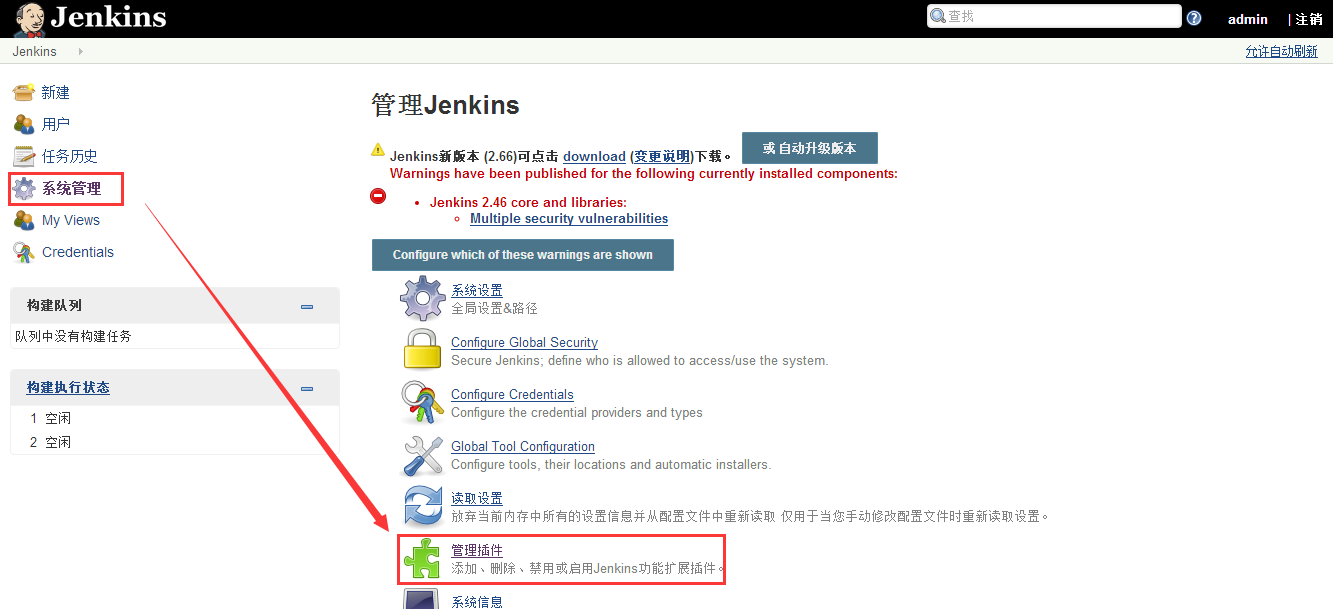
Task: Click Configure which of these warnings button
Action: click(x=522, y=255)
